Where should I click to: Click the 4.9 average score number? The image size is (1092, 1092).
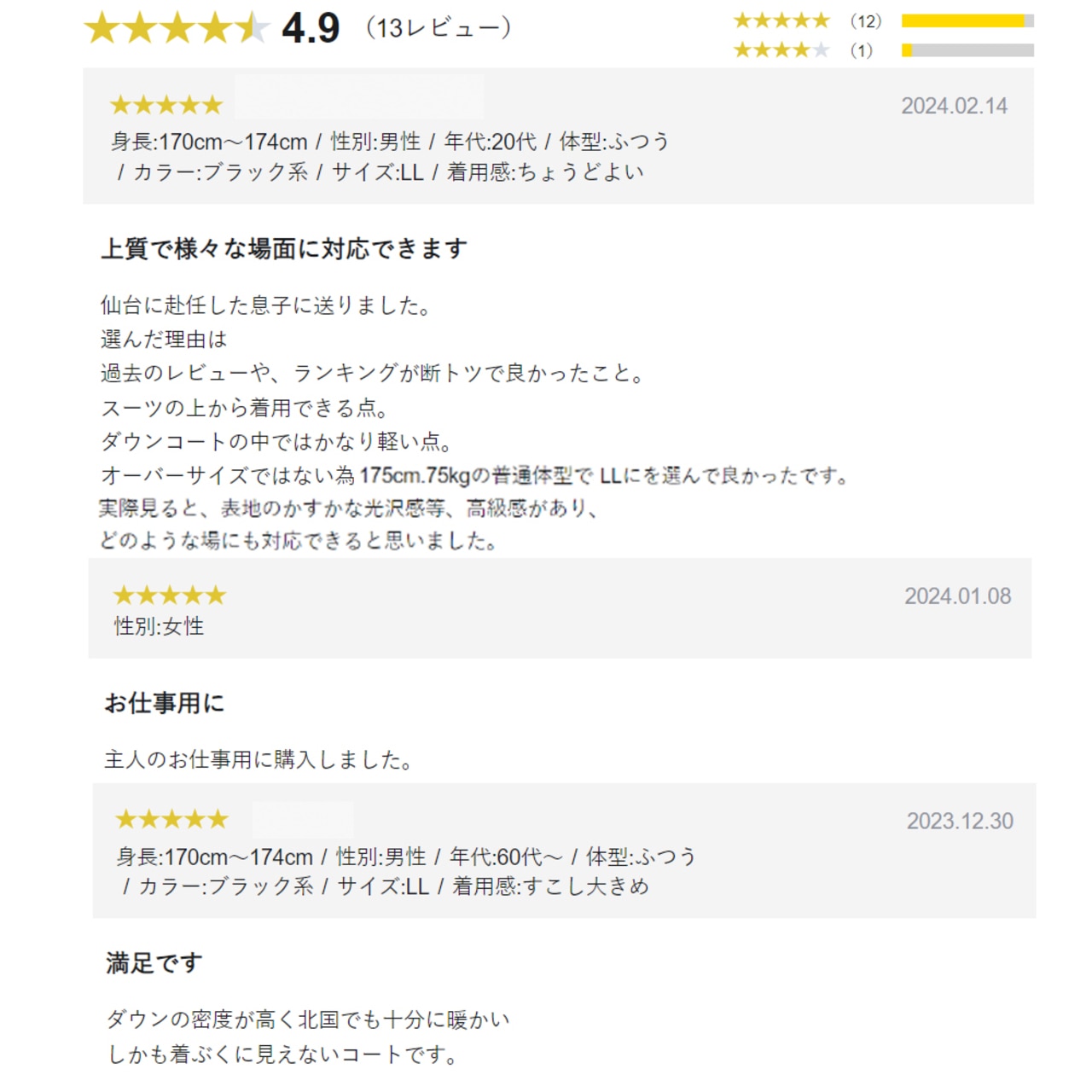[311, 28]
